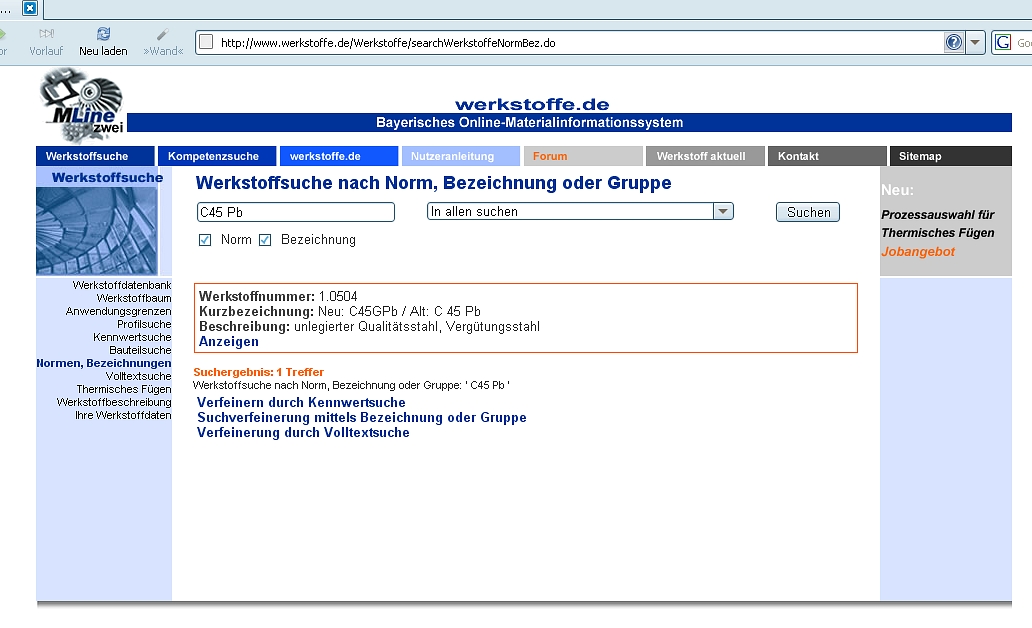Image resolution: width=1032 pixels, height=628 pixels.
Task: Click the 'Kurzbezeichnung' result line
Action: (x=340, y=311)
